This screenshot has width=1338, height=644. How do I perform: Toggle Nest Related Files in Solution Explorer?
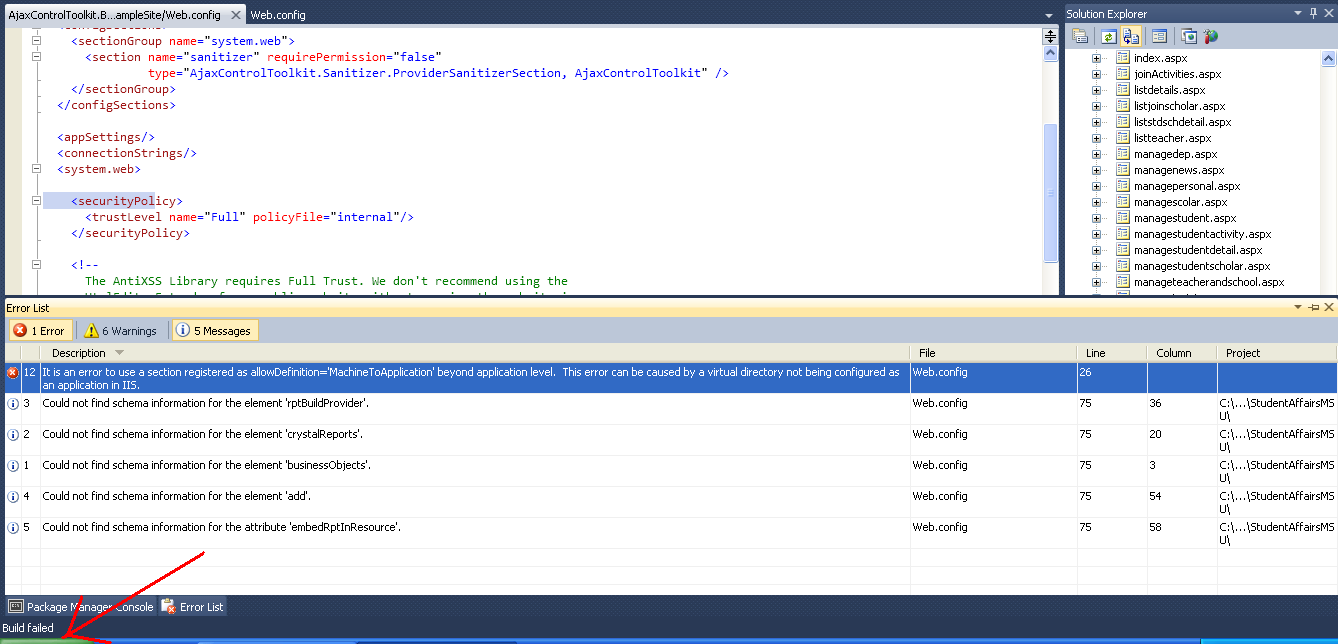coord(1131,36)
